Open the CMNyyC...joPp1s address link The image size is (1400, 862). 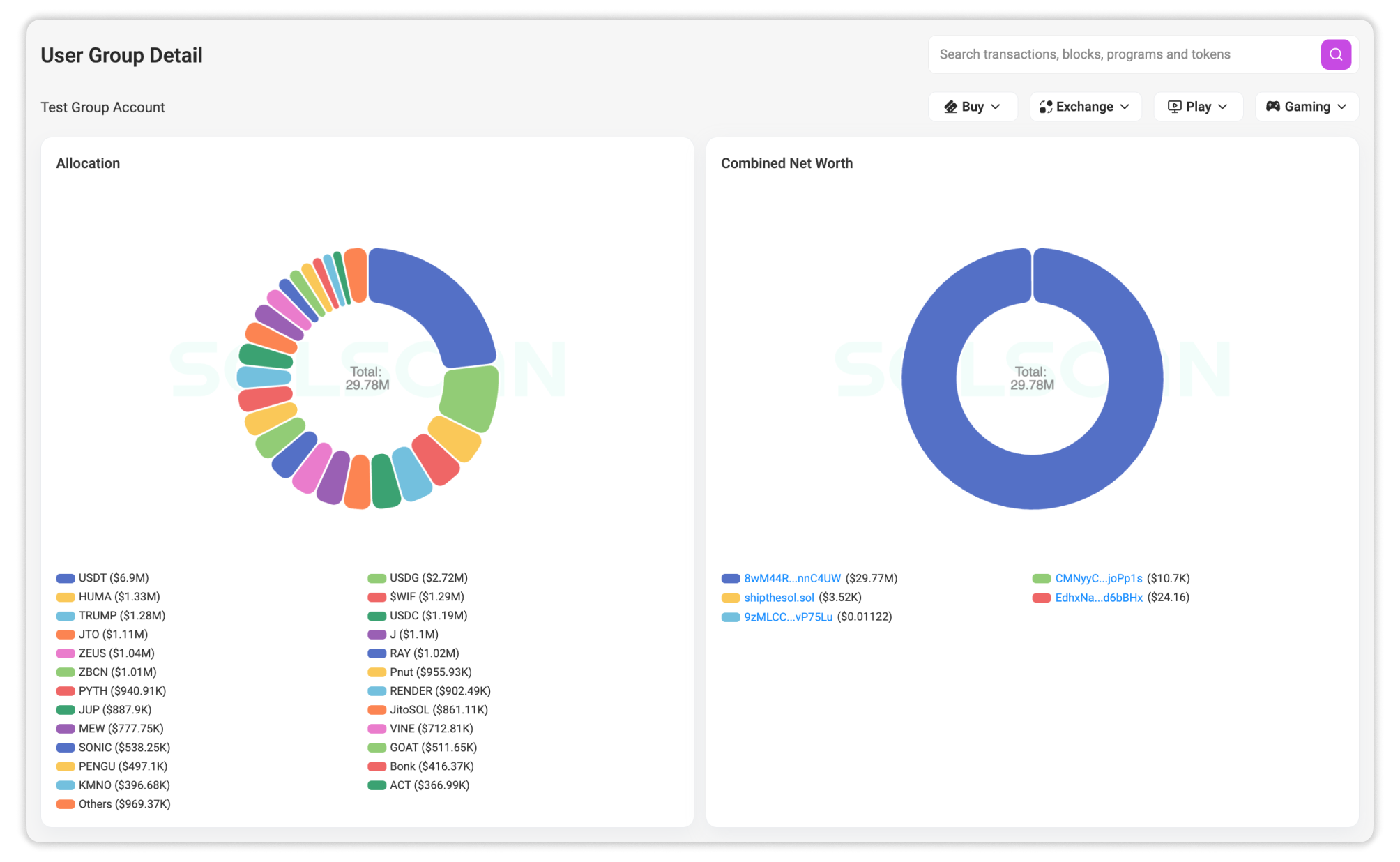pos(1098,579)
